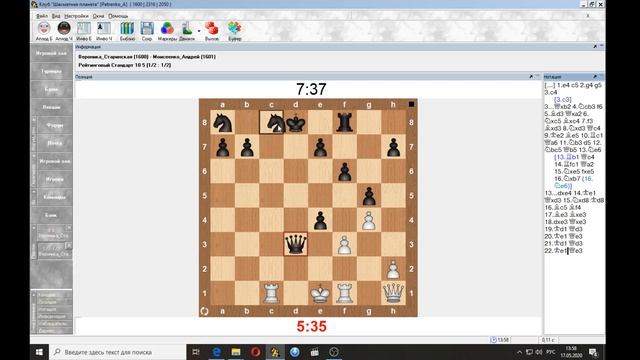
Task: Click the black face Аплод Ч icon
Action: (x=64, y=31)
